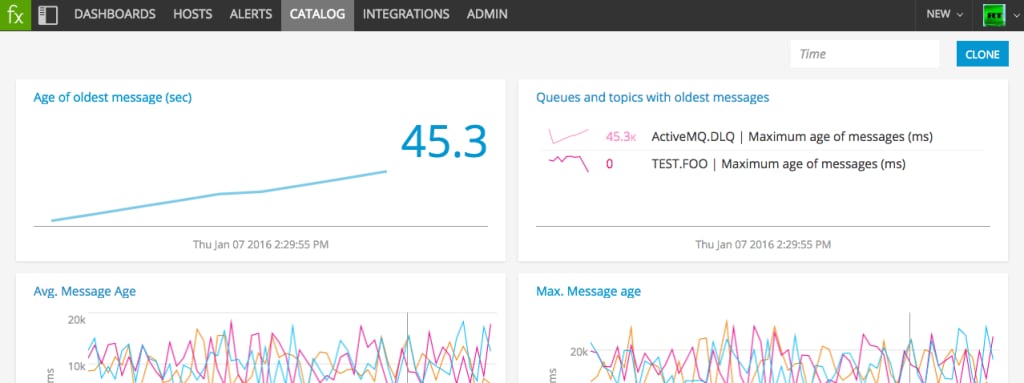Open 'Queues and topics with oldest messages' title
Viewport: 1024px width, 383px height.
[652, 97]
